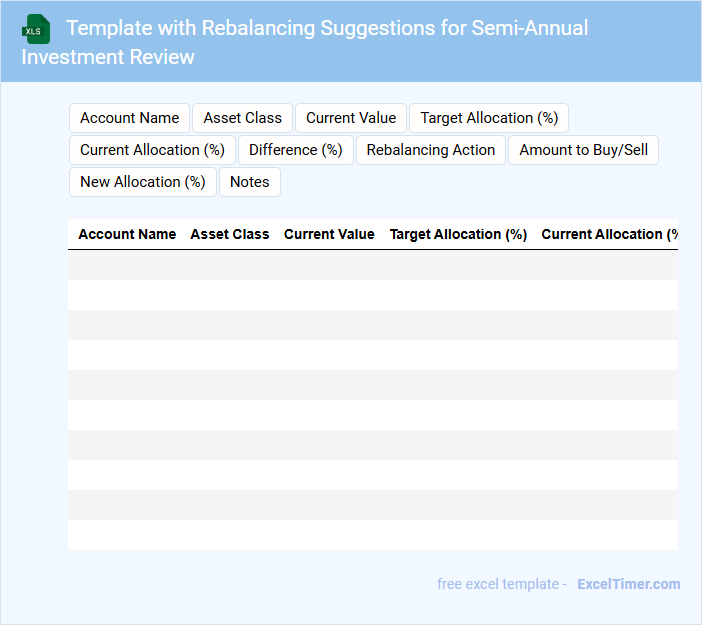This screenshot has height=625, width=702.
Task: Click the Current Value tag
Action: 351,118
